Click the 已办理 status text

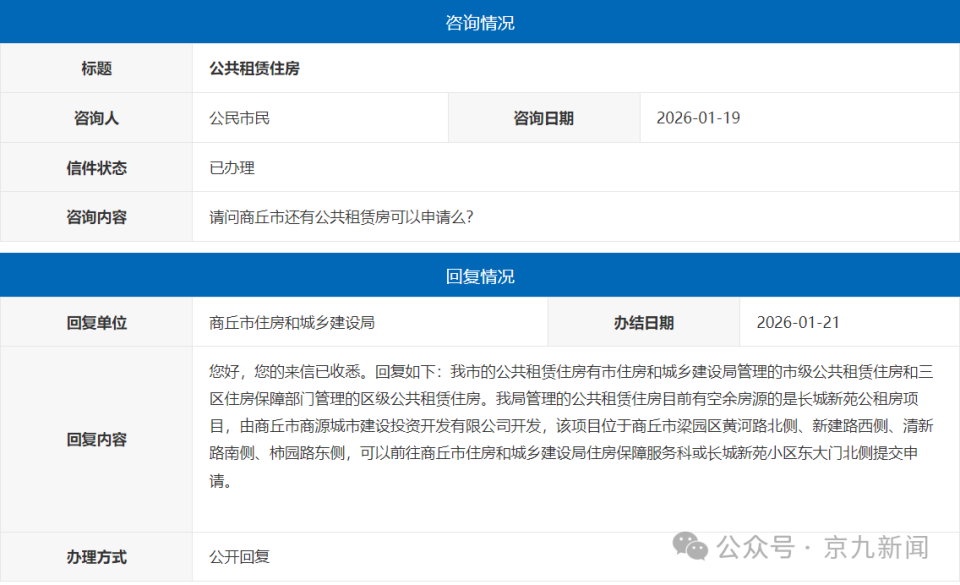[x=228, y=167]
